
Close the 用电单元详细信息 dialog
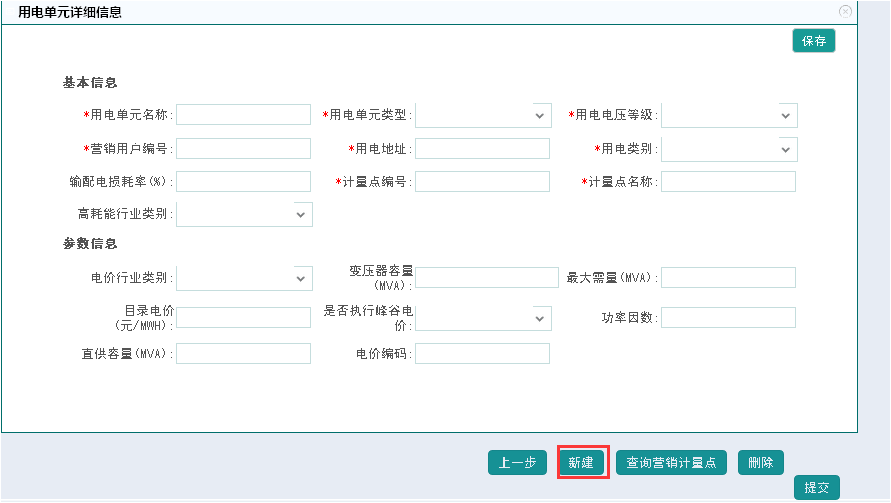pyautogui.click(x=845, y=11)
